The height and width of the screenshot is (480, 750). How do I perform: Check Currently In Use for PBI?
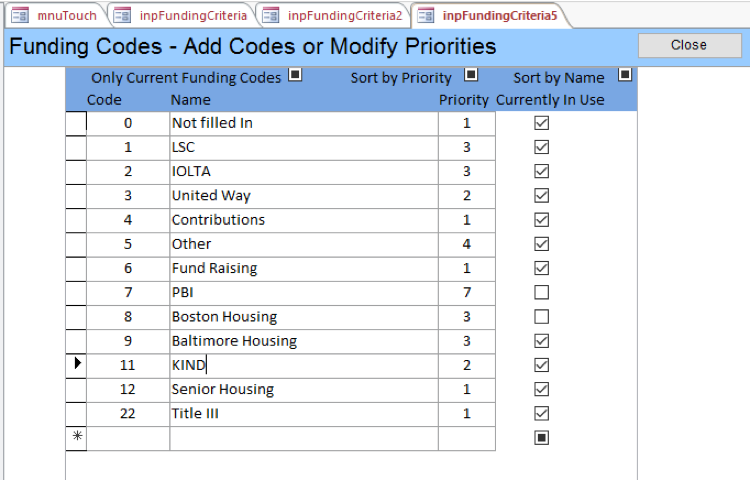click(541, 292)
